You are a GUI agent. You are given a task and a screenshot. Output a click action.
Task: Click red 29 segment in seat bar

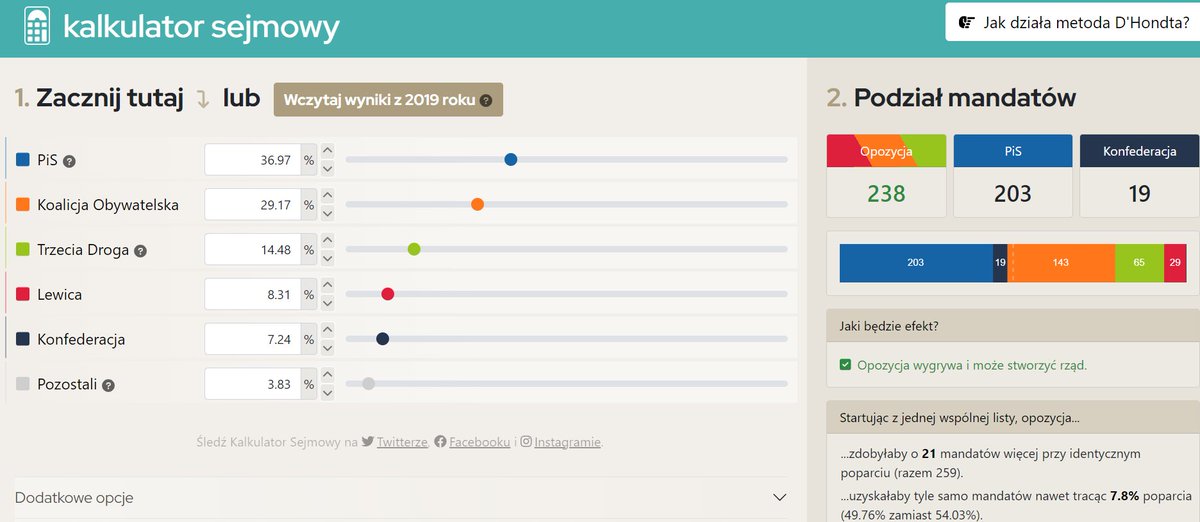1175,262
